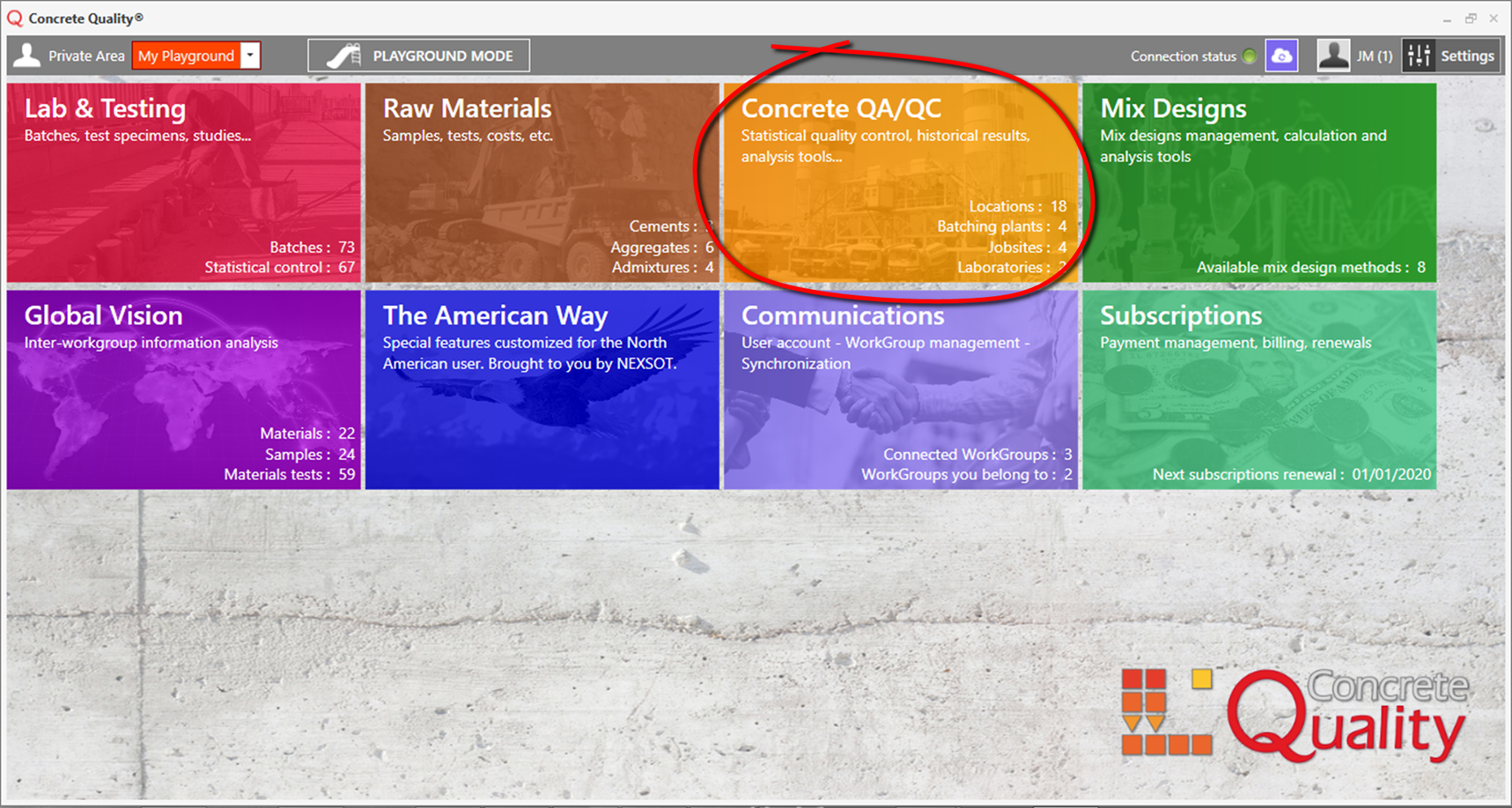Viewport: 1512px width, 808px height.
Task: Click the playground slide icon
Action: point(343,56)
